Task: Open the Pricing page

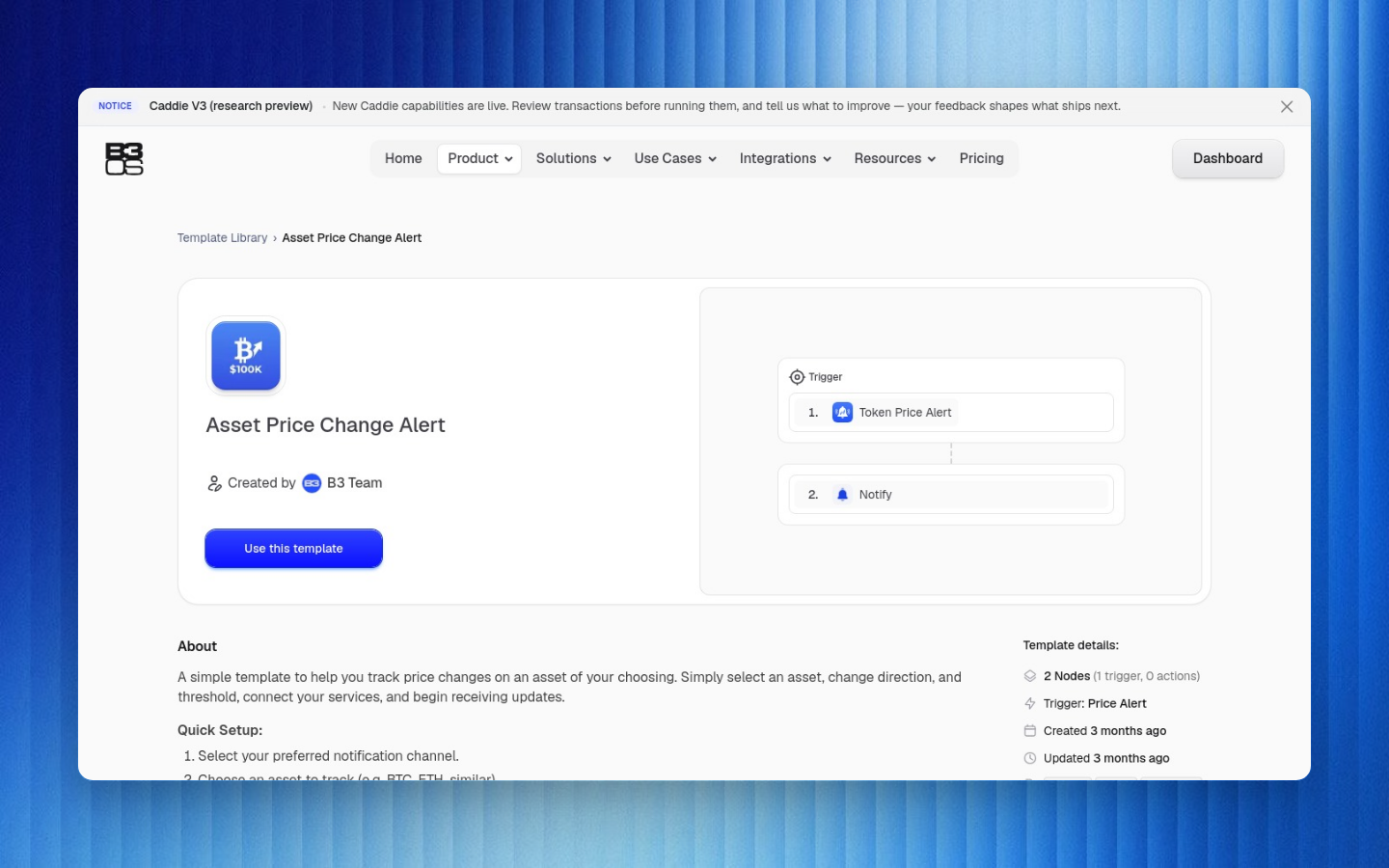Action: [981, 159]
